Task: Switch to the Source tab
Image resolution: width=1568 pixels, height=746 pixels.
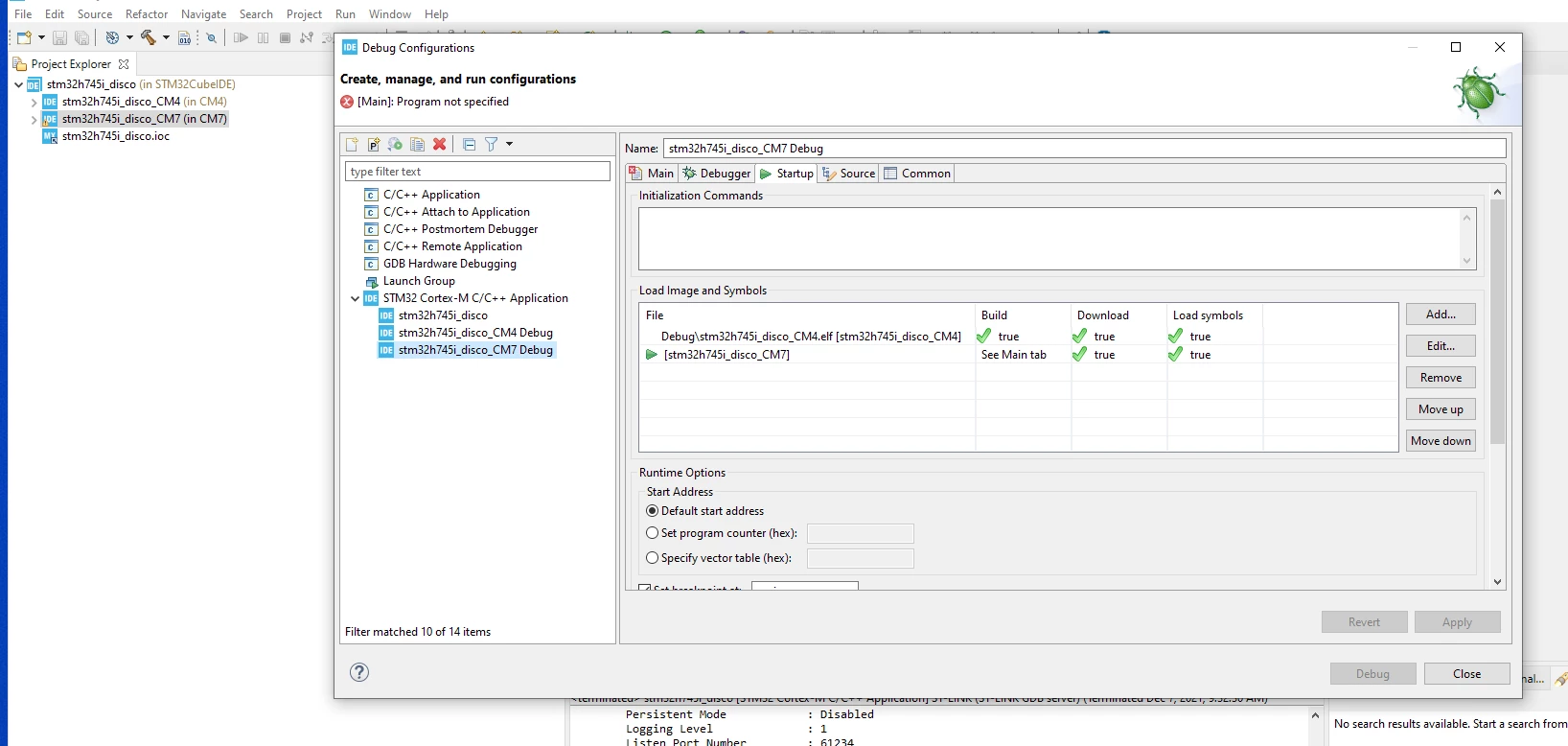Action: [849, 174]
